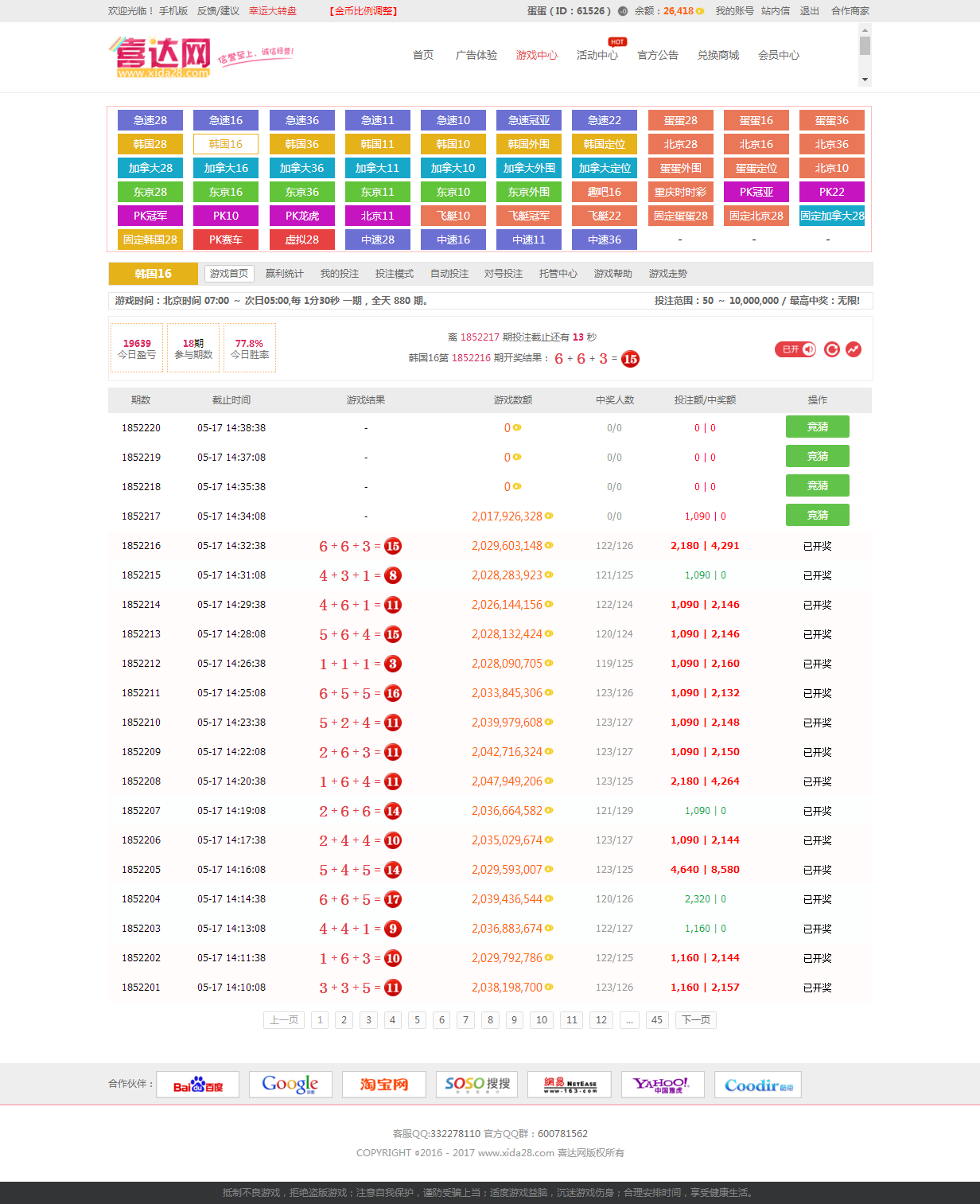Select the 急速28 game button
Viewport: 980px width, 1204px height.
(x=150, y=120)
